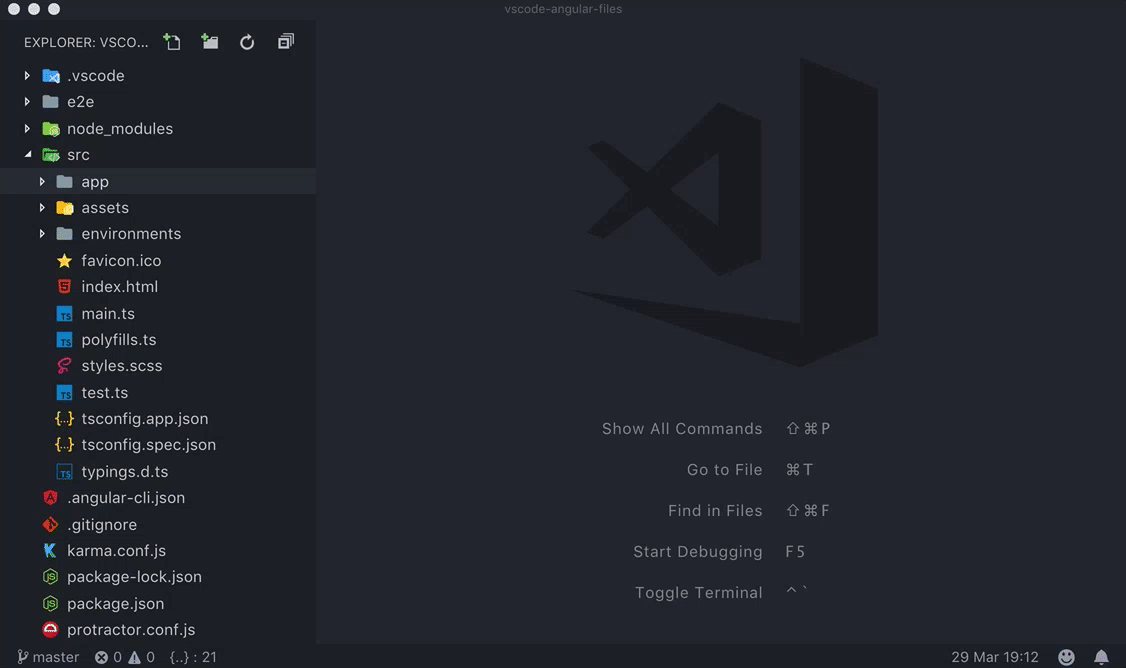
Task: Click the TypeScript icon of polyfills.ts
Action: tap(65, 340)
